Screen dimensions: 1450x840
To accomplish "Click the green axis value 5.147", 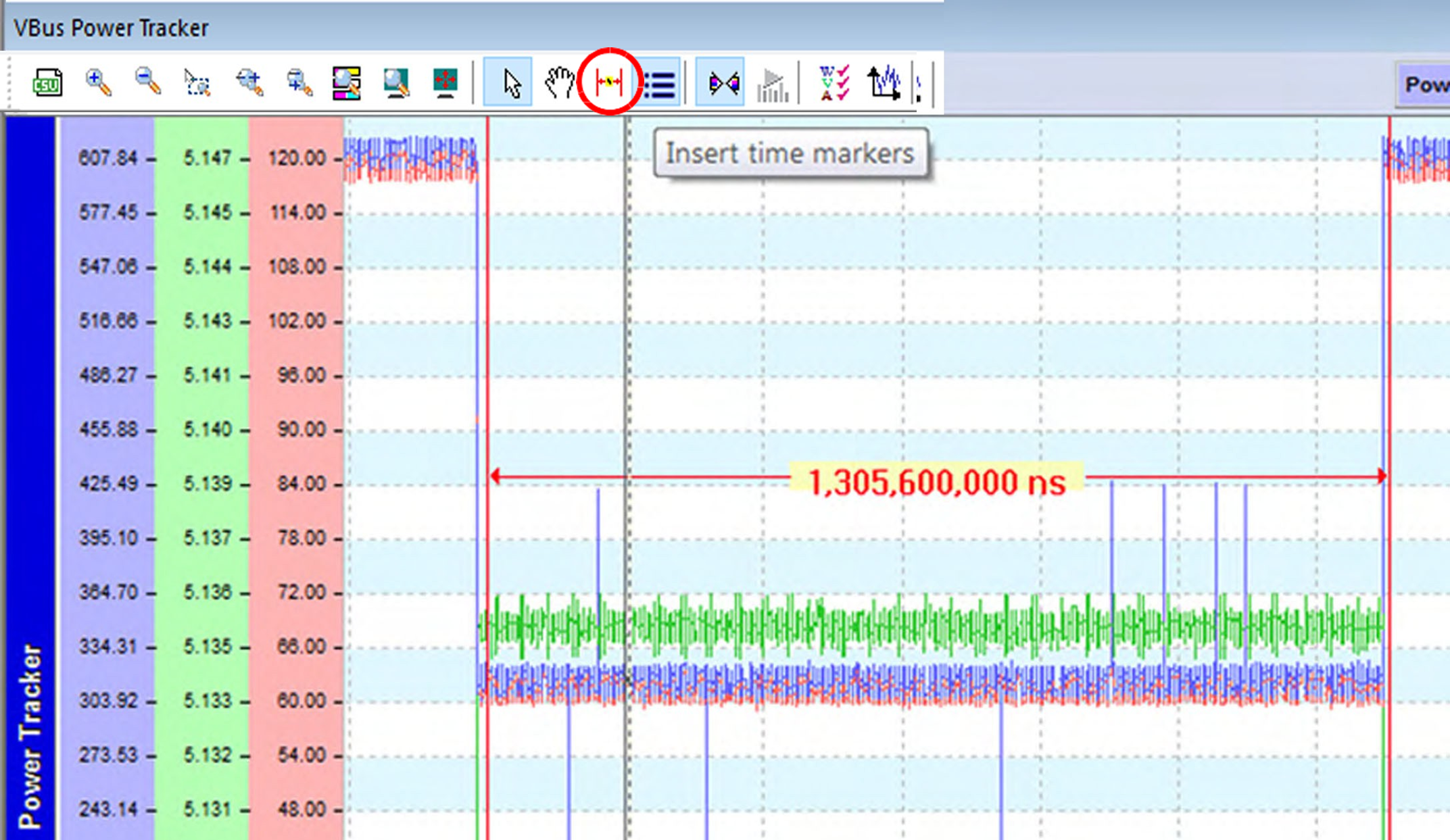I will (x=207, y=158).
